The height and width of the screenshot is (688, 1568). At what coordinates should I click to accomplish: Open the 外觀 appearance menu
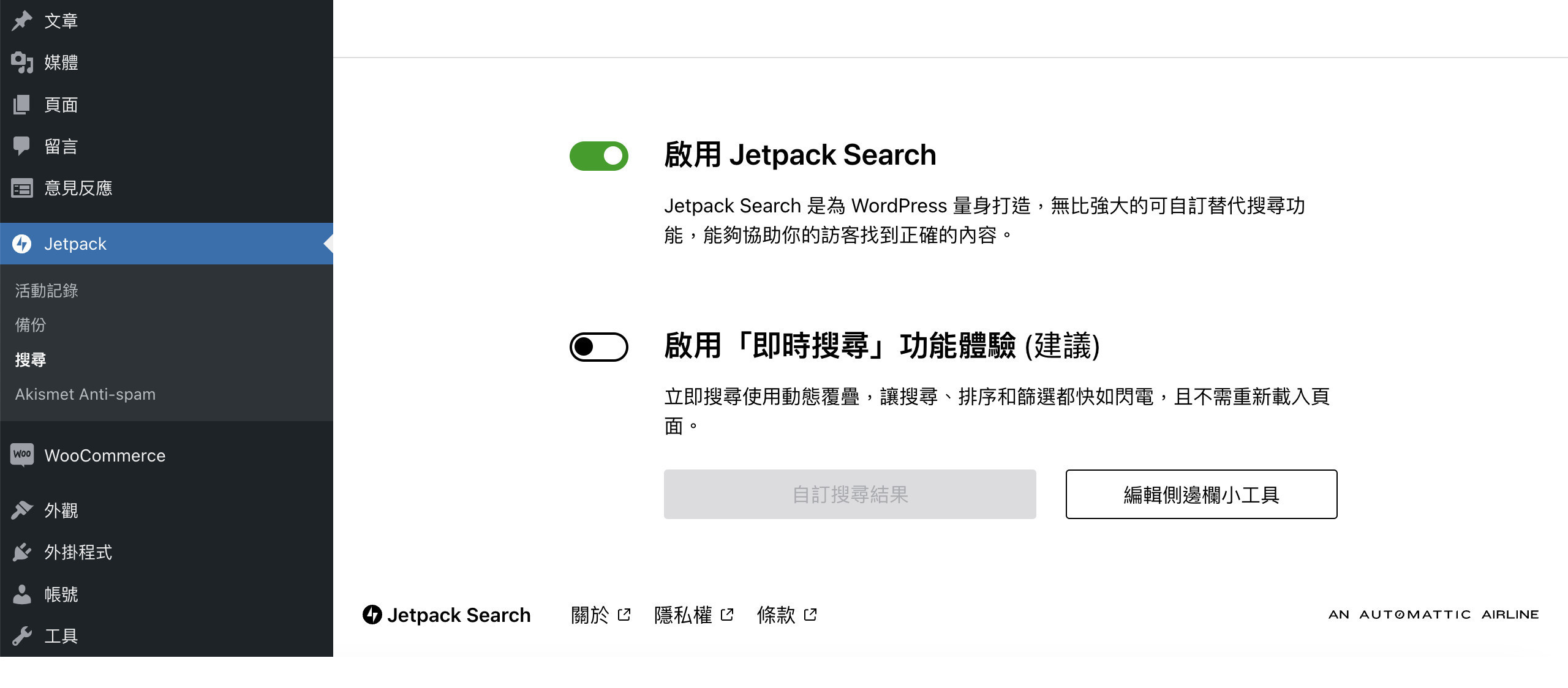pos(167,510)
